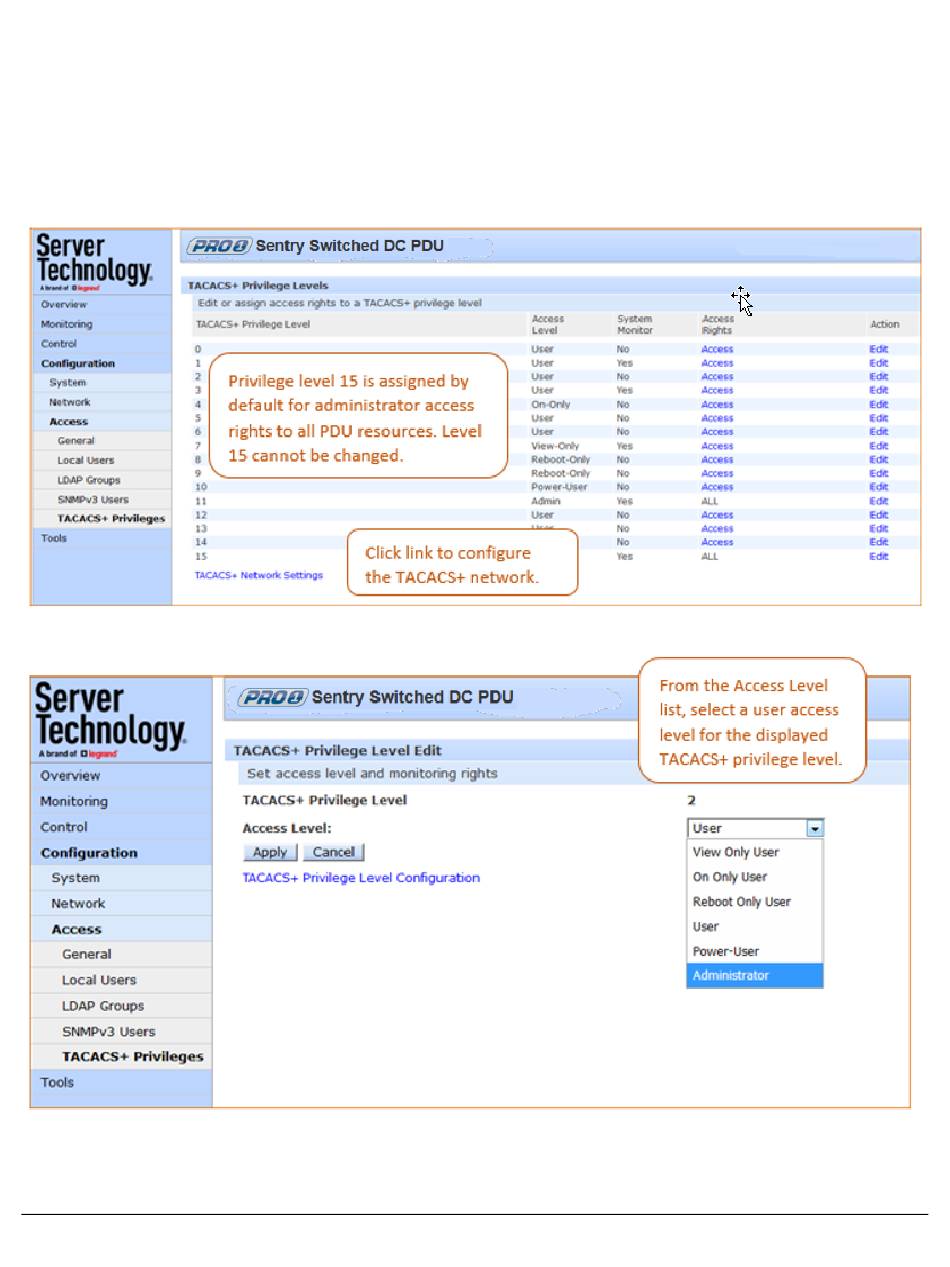The image size is (950, 1267).
Task: Open Tools in Privilege Level Edit page sidebar
Action: click(x=57, y=1082)
